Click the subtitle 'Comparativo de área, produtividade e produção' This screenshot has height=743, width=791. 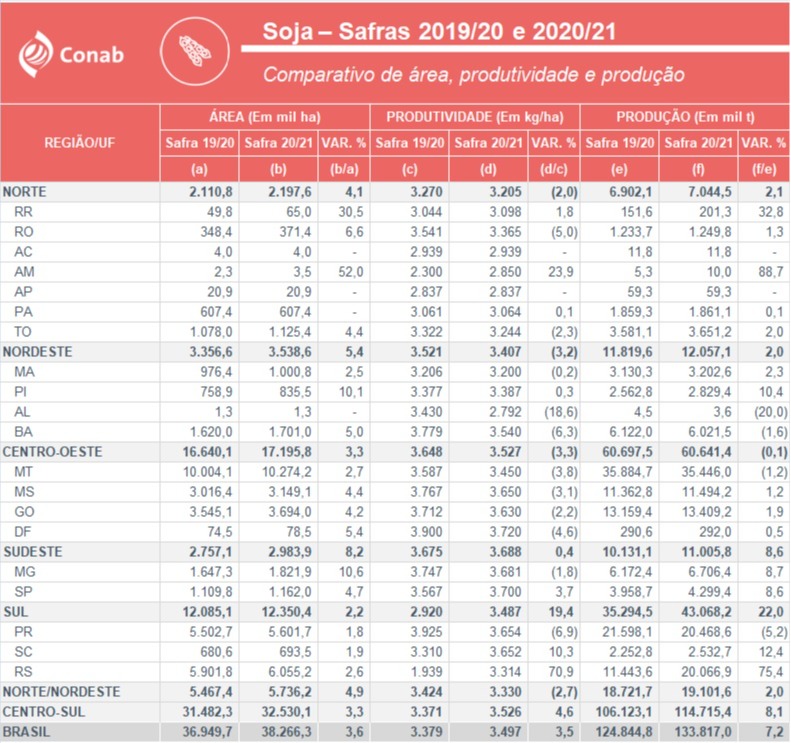pyautogui.click(x=473, y=75)
